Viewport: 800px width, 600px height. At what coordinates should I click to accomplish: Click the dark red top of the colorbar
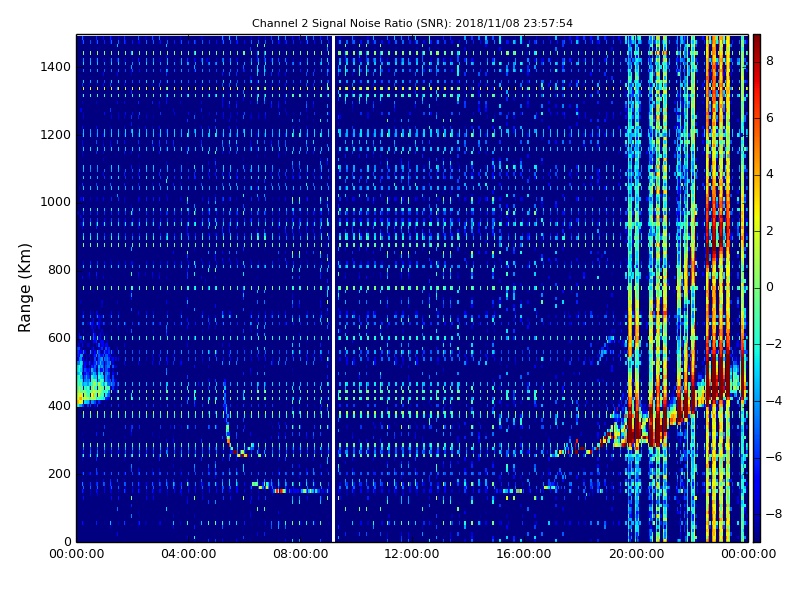(757, 43)
